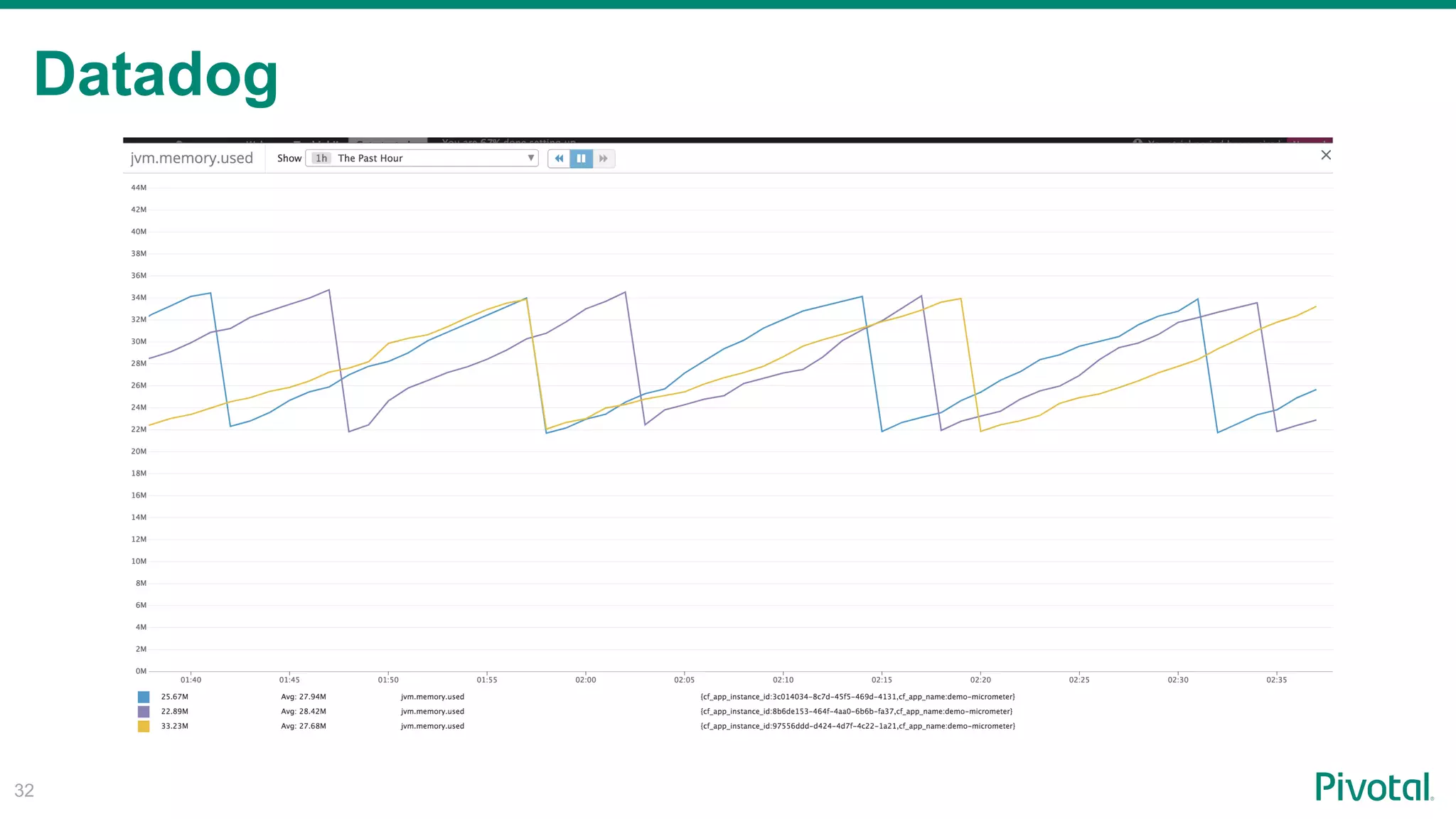Select the legend entry for instance 97556ddd
Viewport: 1456px width, 819px height.
click(857, 726)
